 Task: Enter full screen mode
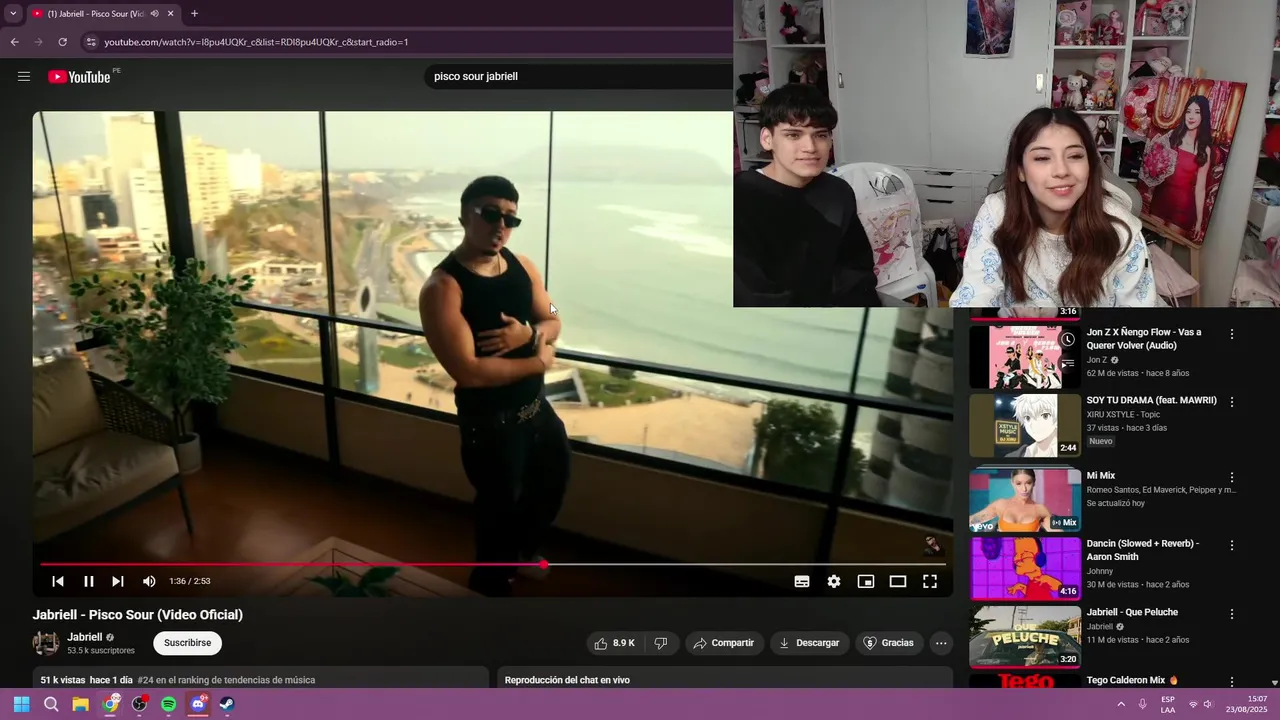[930, 581]
